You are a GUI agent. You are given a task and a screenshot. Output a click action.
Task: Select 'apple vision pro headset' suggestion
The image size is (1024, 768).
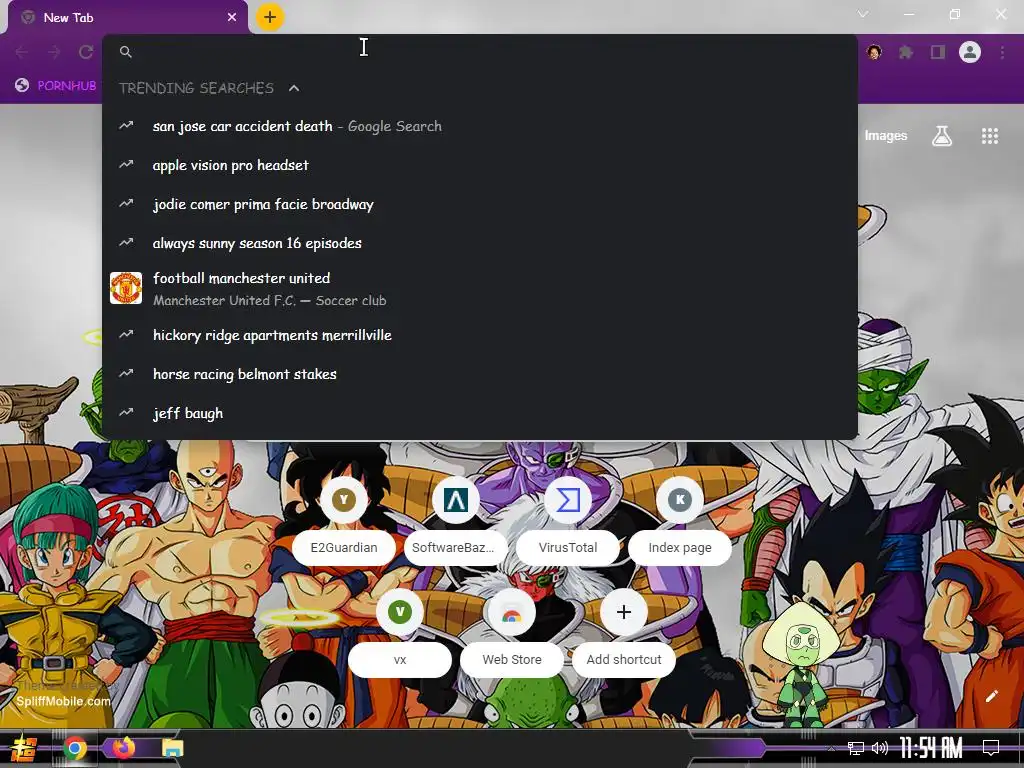tap(480, 165)
